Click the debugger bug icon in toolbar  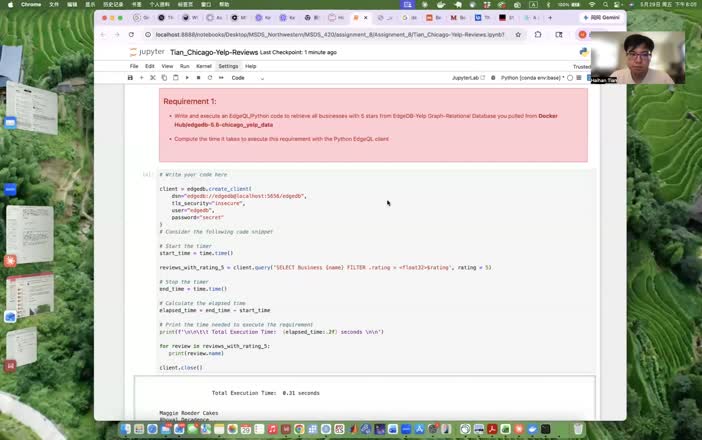click(493, 78)
